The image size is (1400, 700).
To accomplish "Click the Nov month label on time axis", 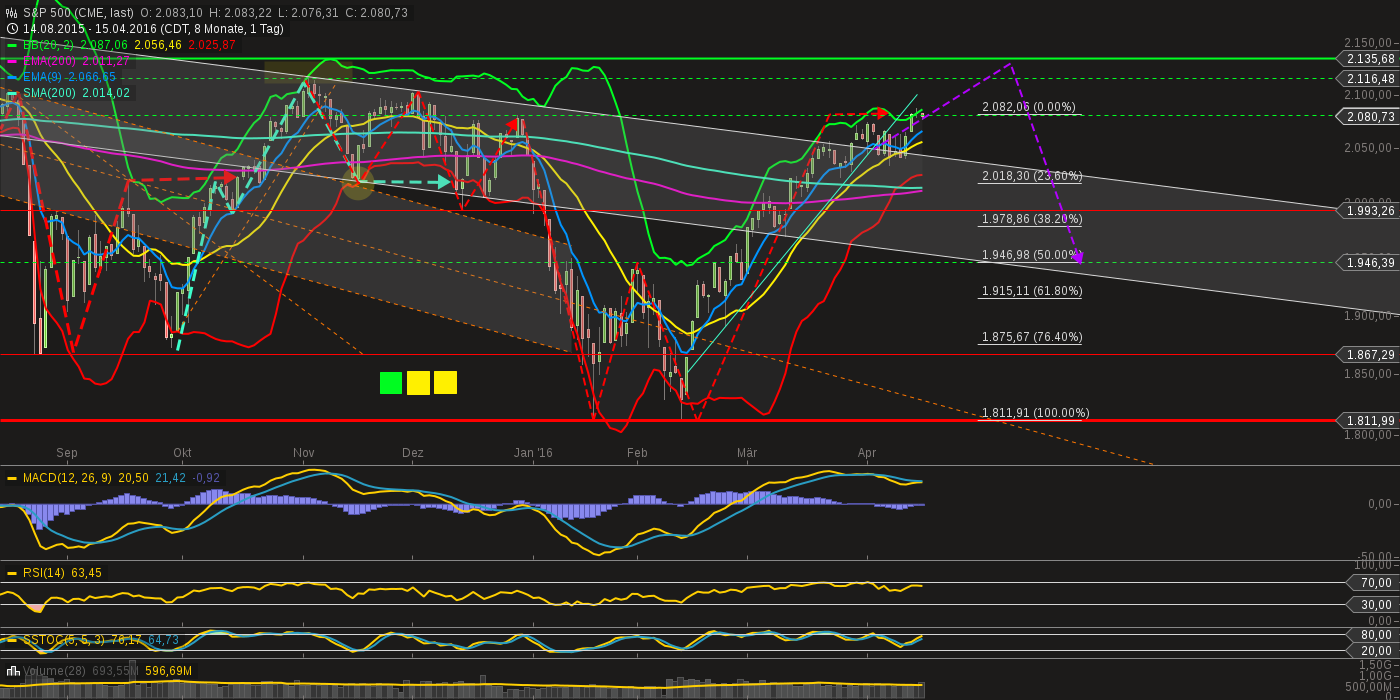I will [304, 453].
